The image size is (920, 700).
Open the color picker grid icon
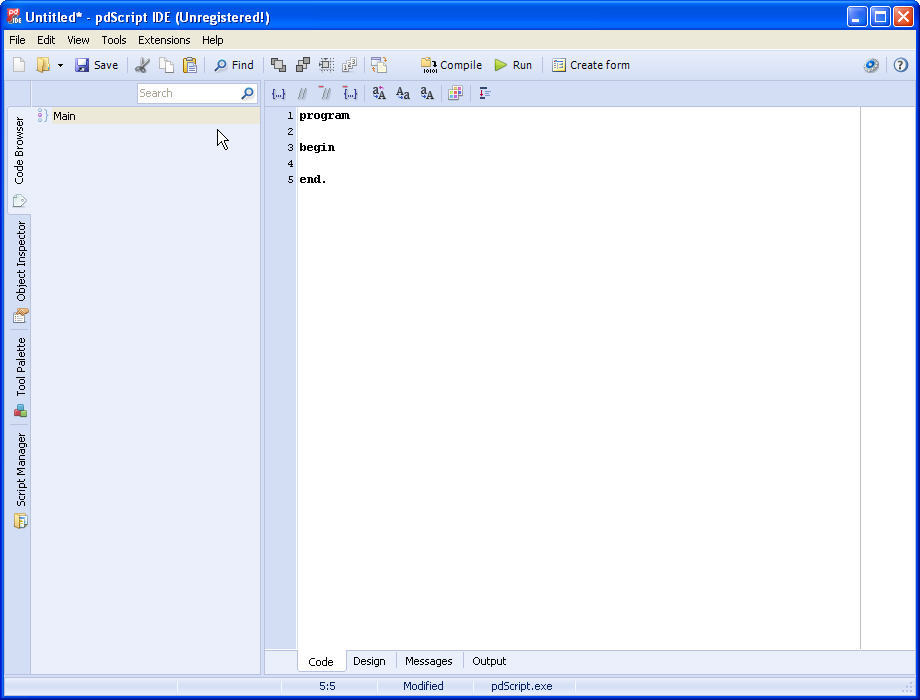[x=455, y=93]
